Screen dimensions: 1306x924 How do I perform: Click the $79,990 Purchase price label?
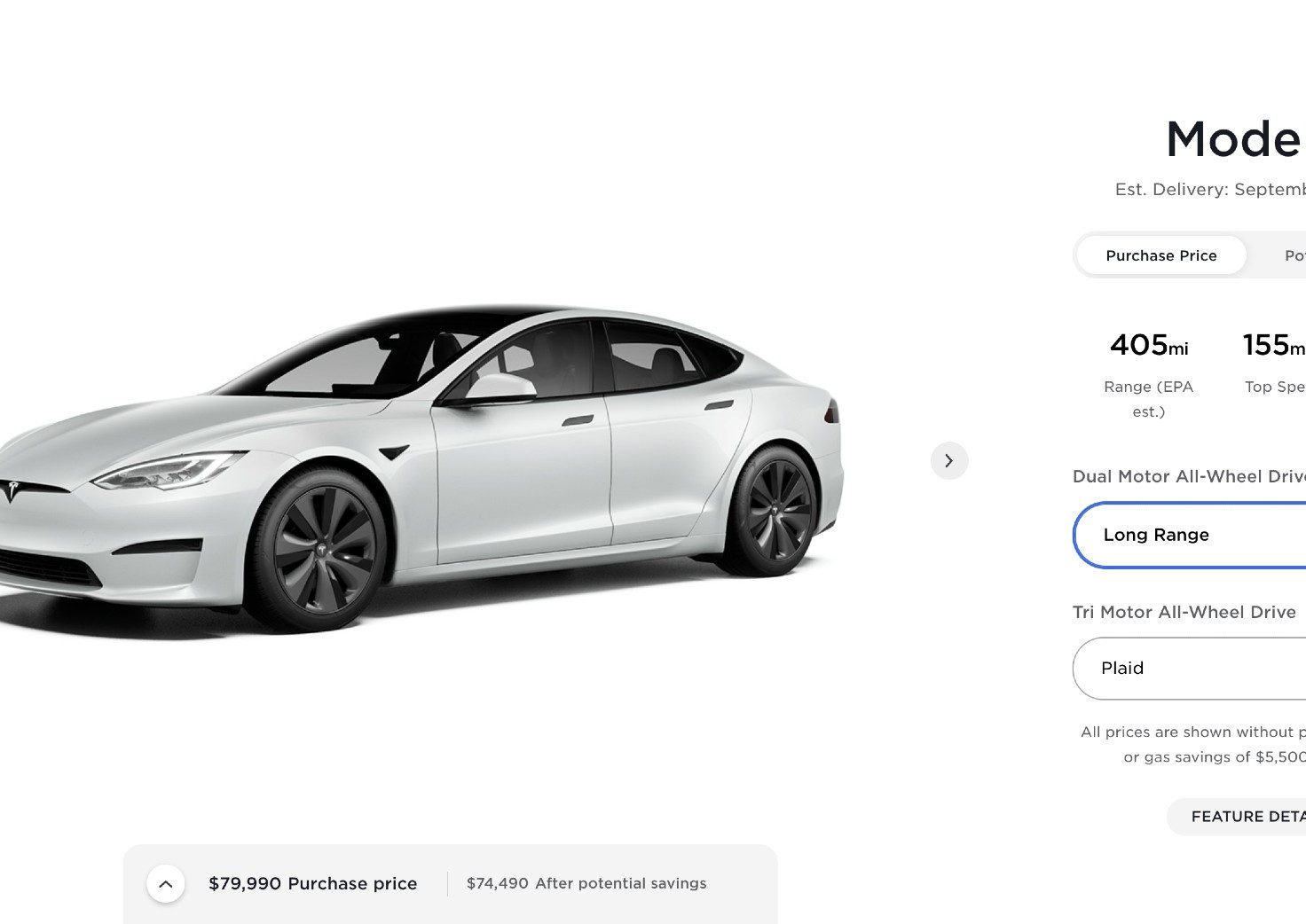coord(312,883)
